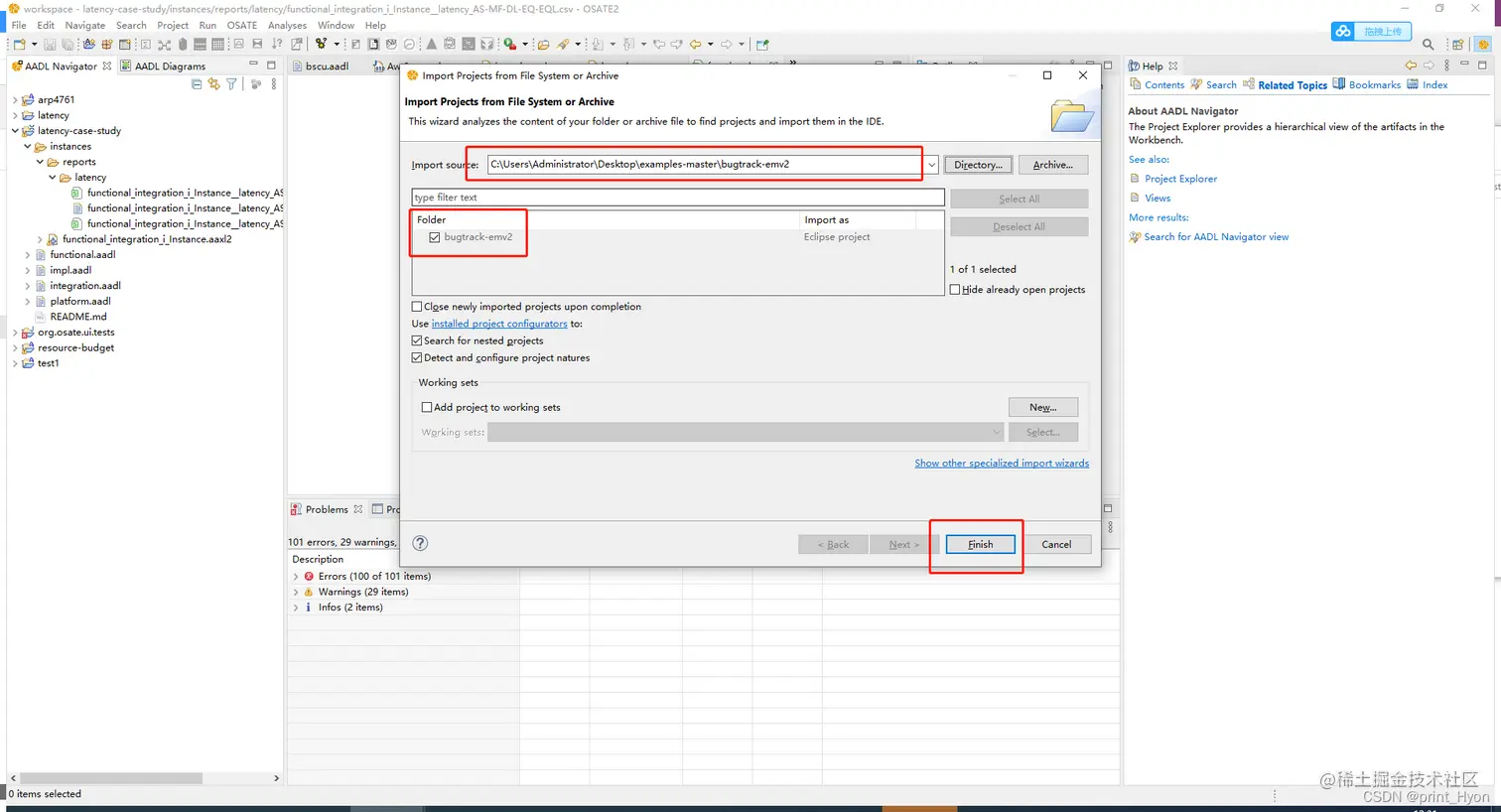Open the Project Explorer help link

(1180, 179)
